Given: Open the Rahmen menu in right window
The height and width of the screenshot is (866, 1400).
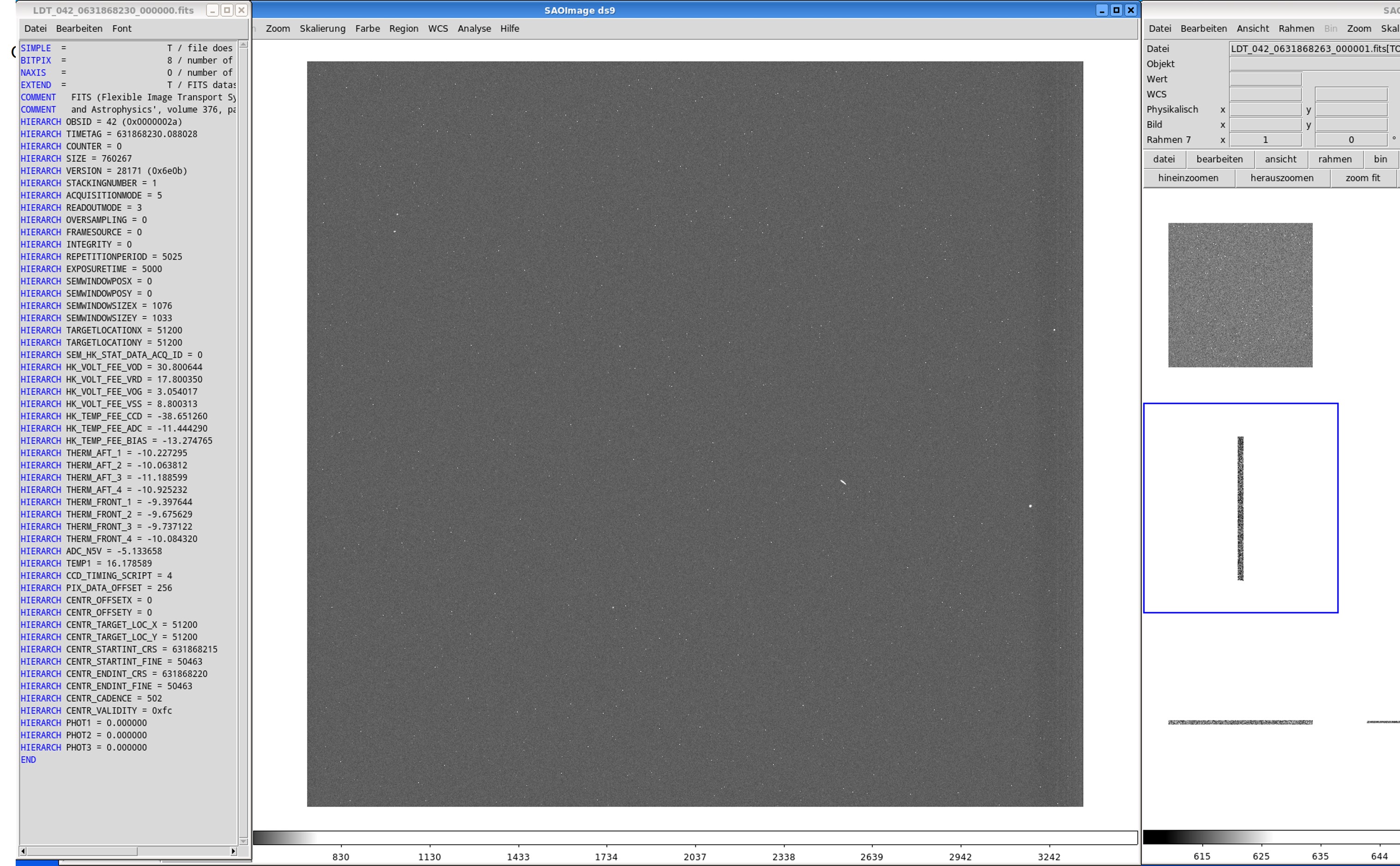Looking at the screenshot, I should [1296, 29].
